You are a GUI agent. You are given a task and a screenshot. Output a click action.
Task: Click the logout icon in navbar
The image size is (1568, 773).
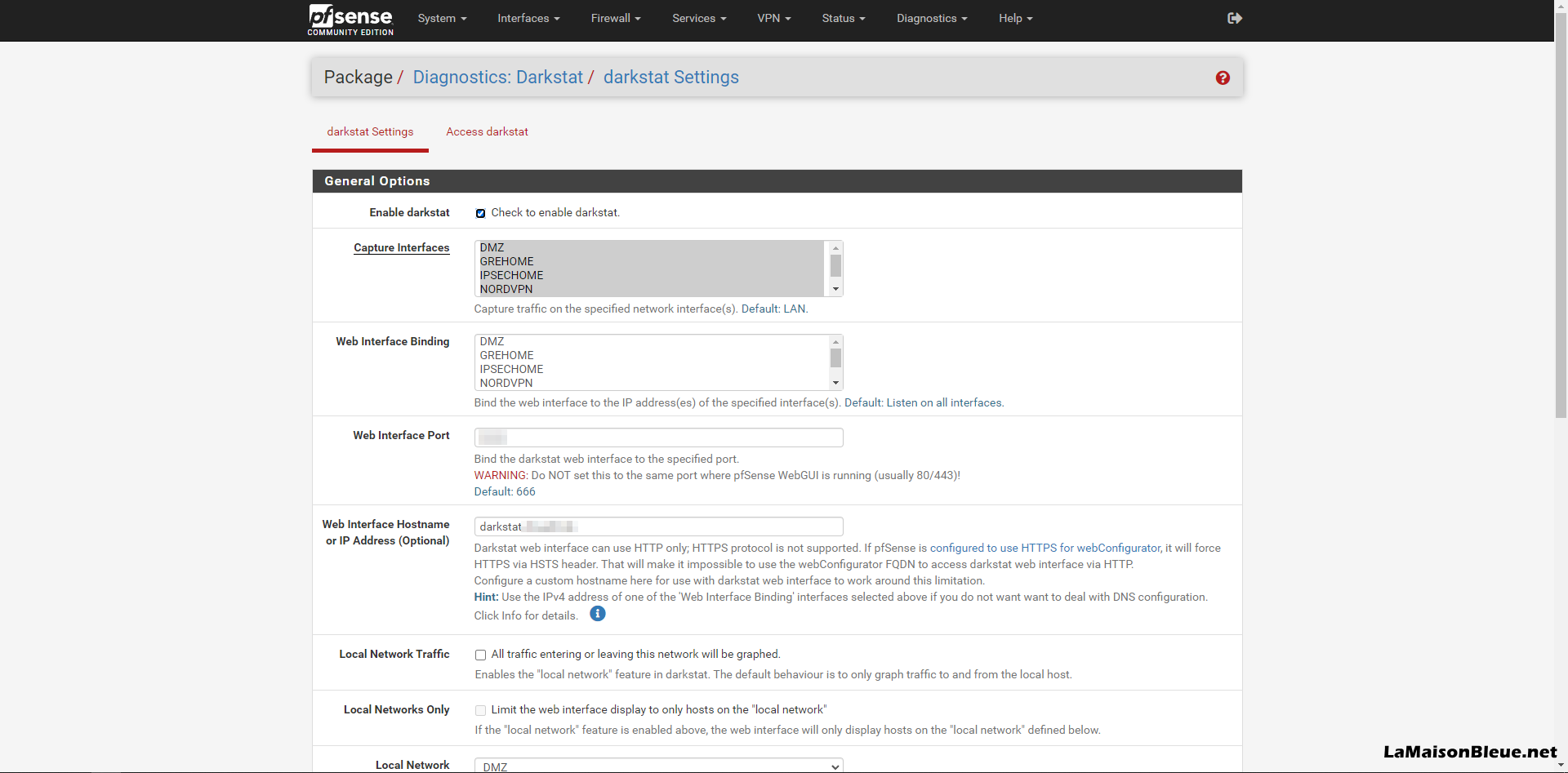(x=1235, y=18)
